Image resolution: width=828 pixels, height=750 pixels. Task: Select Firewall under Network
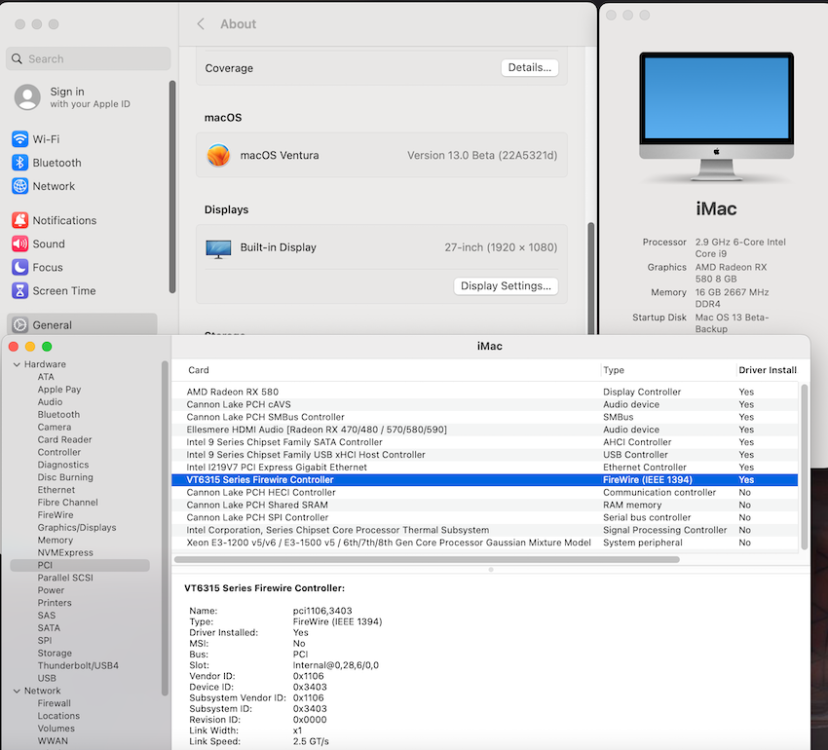point(54,703)
